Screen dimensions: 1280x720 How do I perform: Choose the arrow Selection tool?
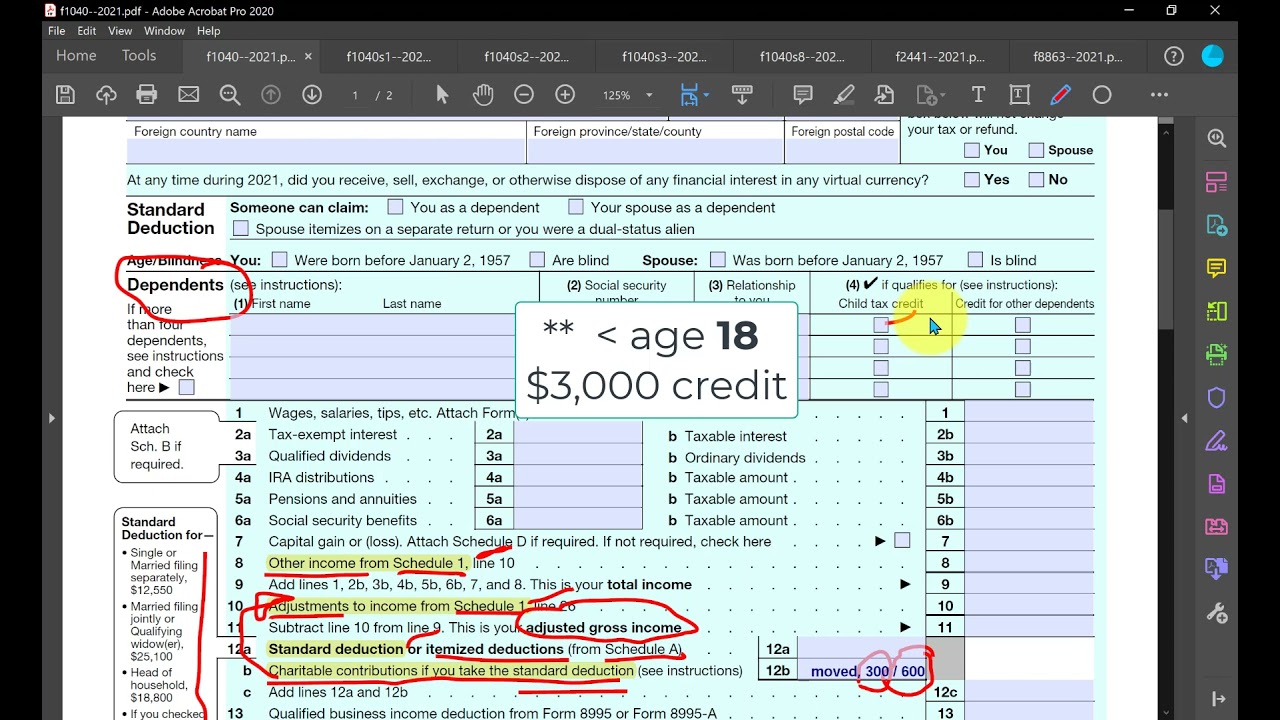pos(442,95)
